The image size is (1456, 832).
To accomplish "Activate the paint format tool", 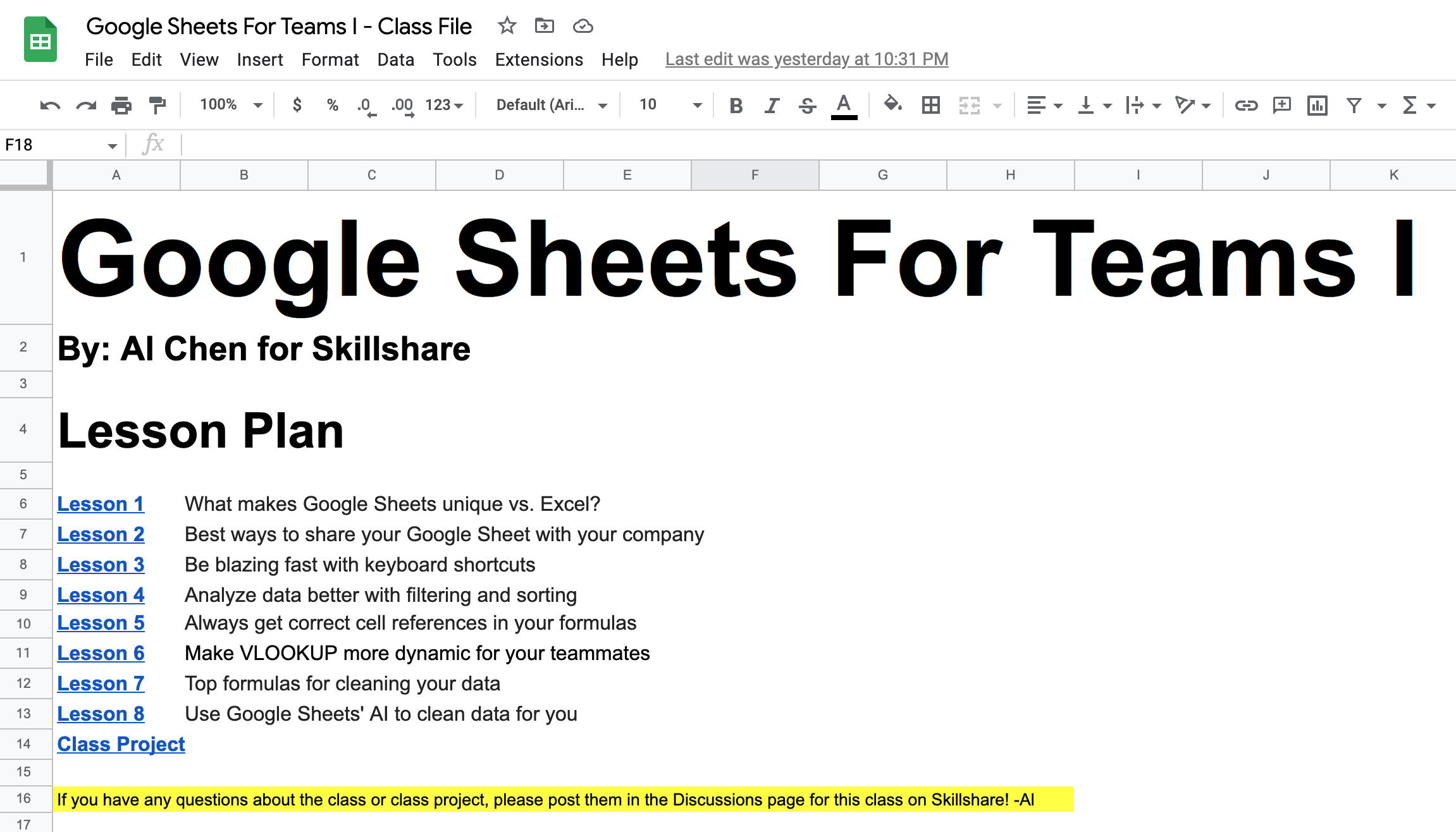I will (x=156, y=105).
